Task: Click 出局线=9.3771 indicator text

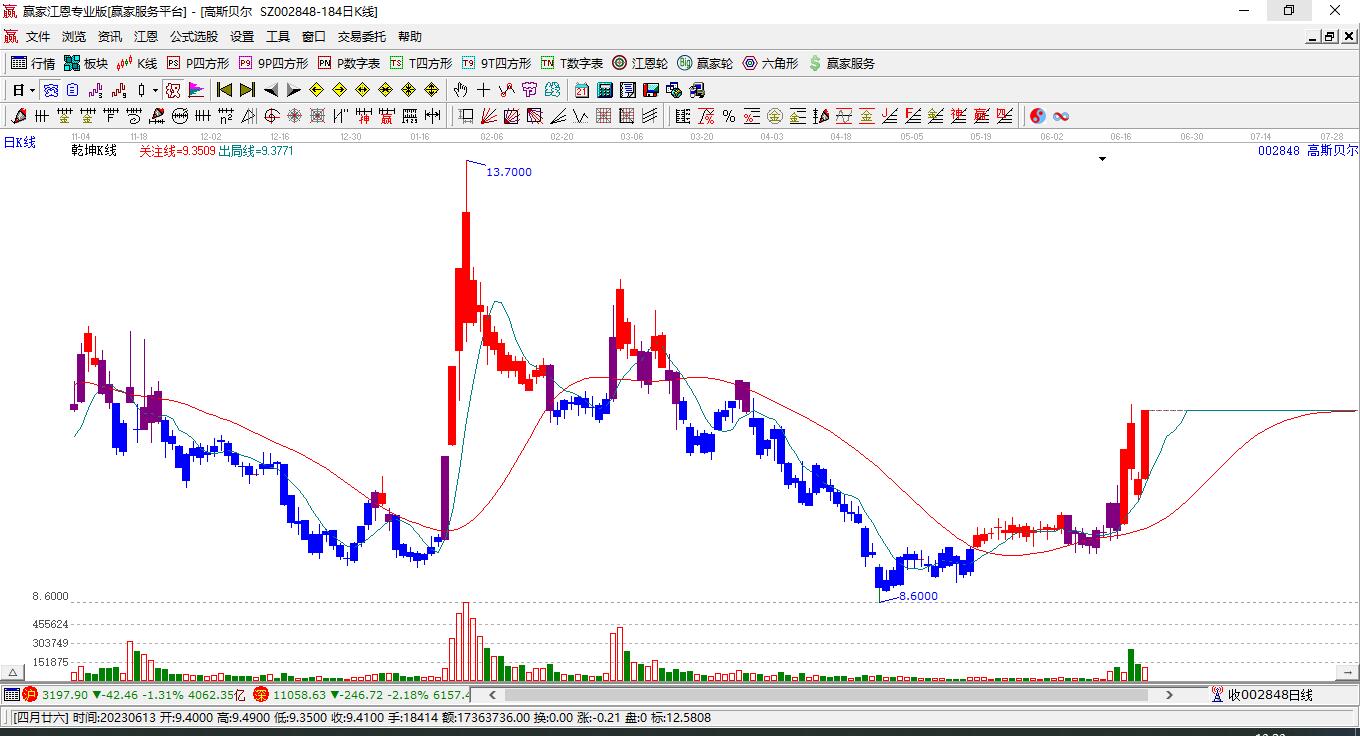Action: click(x=256, y=151)
